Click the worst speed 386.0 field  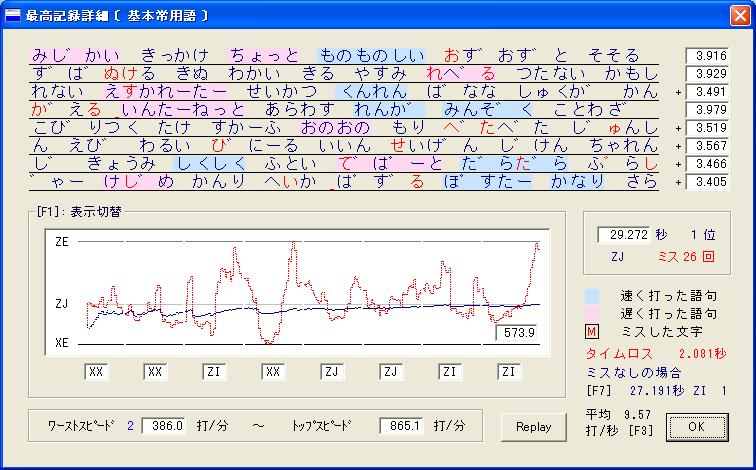tap(163, 426)
